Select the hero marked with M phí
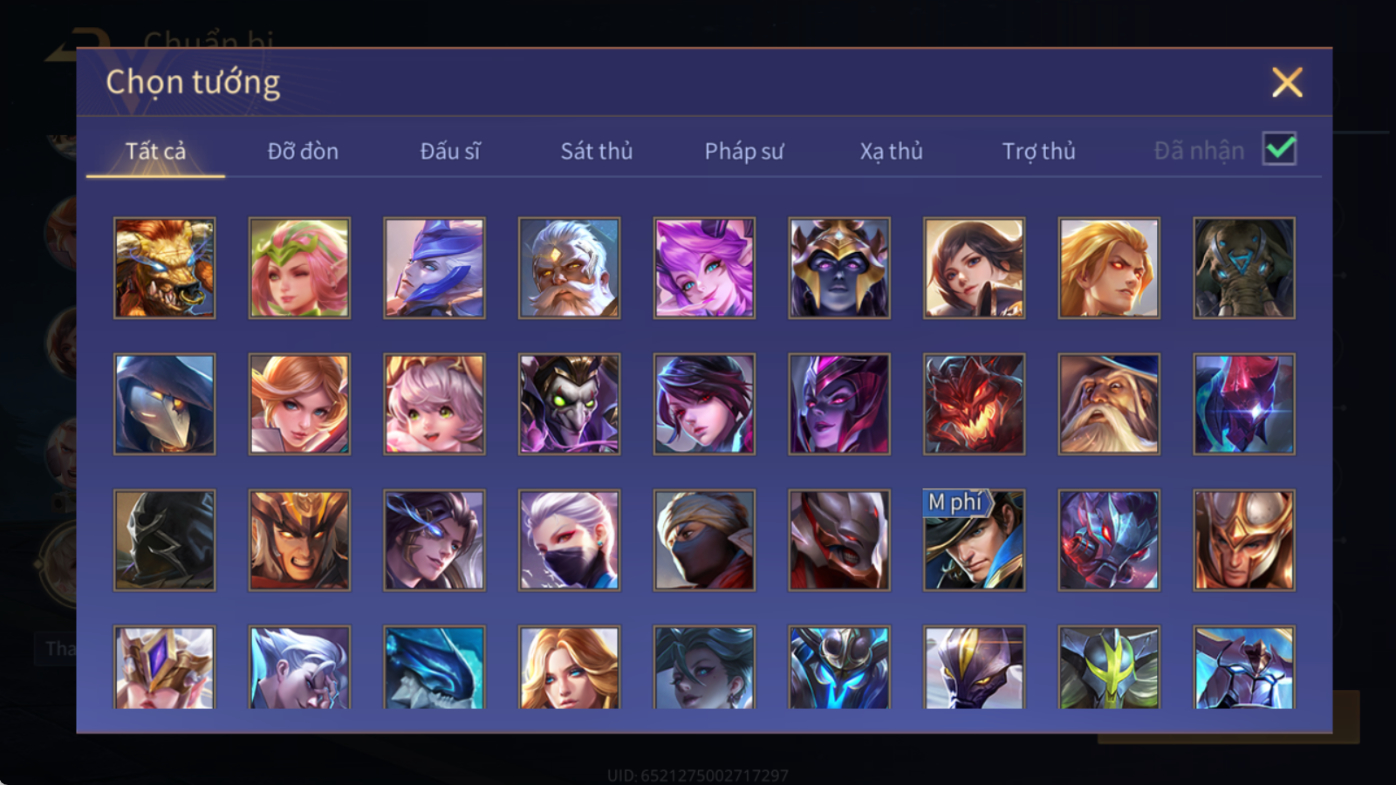This screenshot has height=785, width=1396. click(974, 540)
